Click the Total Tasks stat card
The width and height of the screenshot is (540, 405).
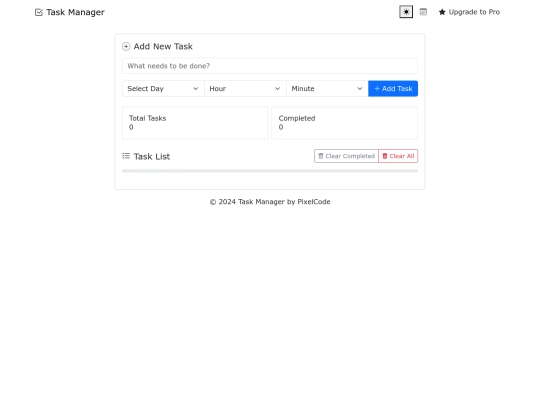point(195,123)
